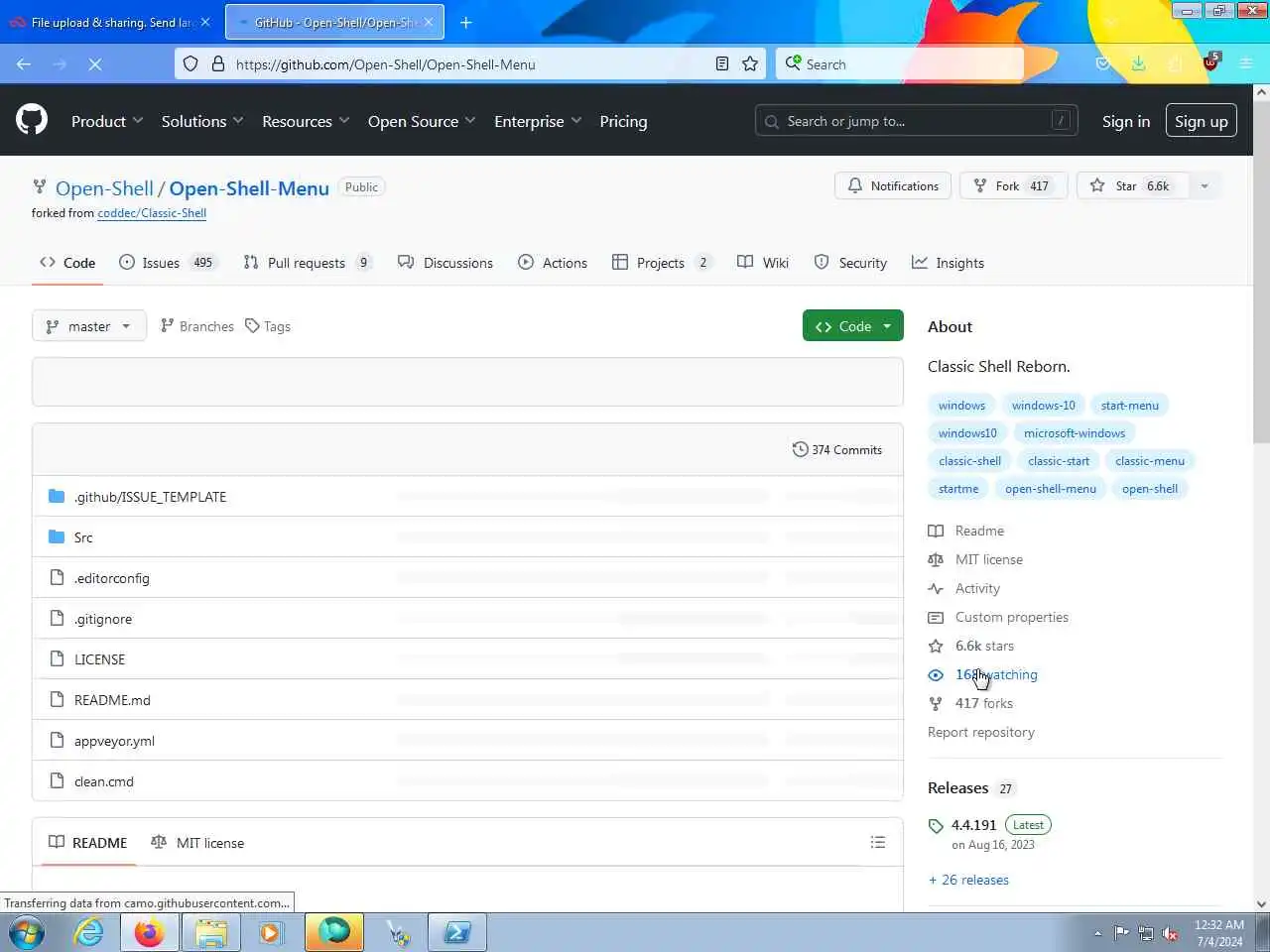Image resolution: width=1270 pixels, height=952 pixels.
Task: Open the Projects tab
Action: 662,263
